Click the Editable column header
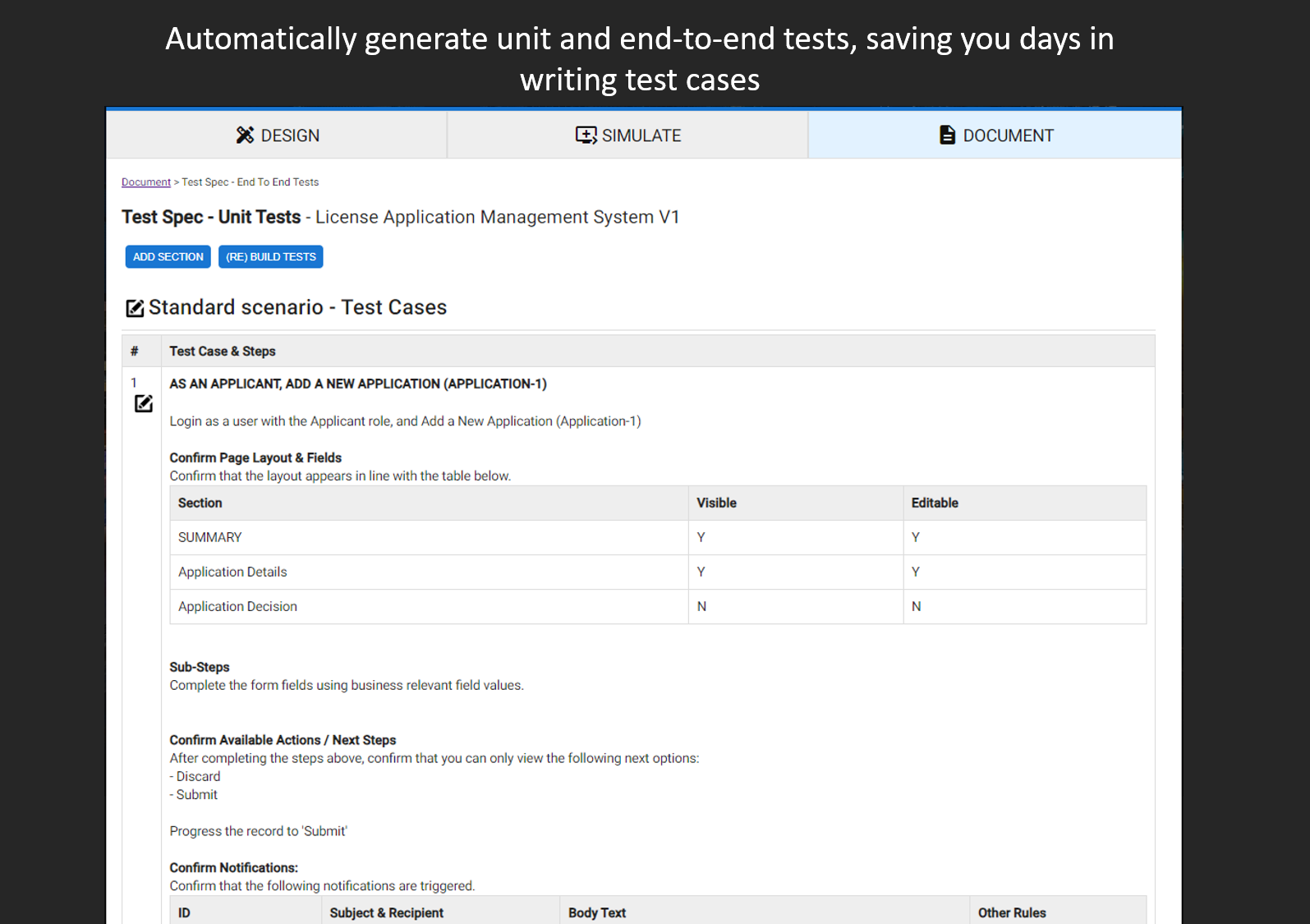Screen dimensions: 1310x924 [935, 503]
